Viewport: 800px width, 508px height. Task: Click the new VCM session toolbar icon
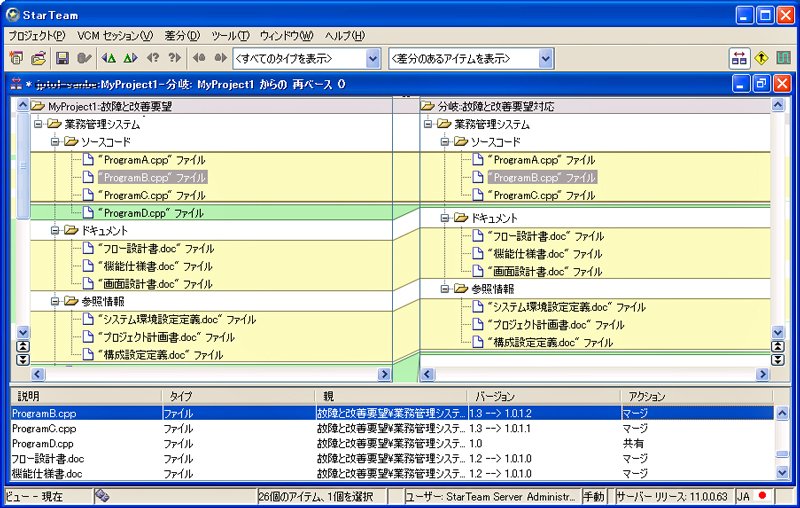pyautogui.click(x=16, y=58)
